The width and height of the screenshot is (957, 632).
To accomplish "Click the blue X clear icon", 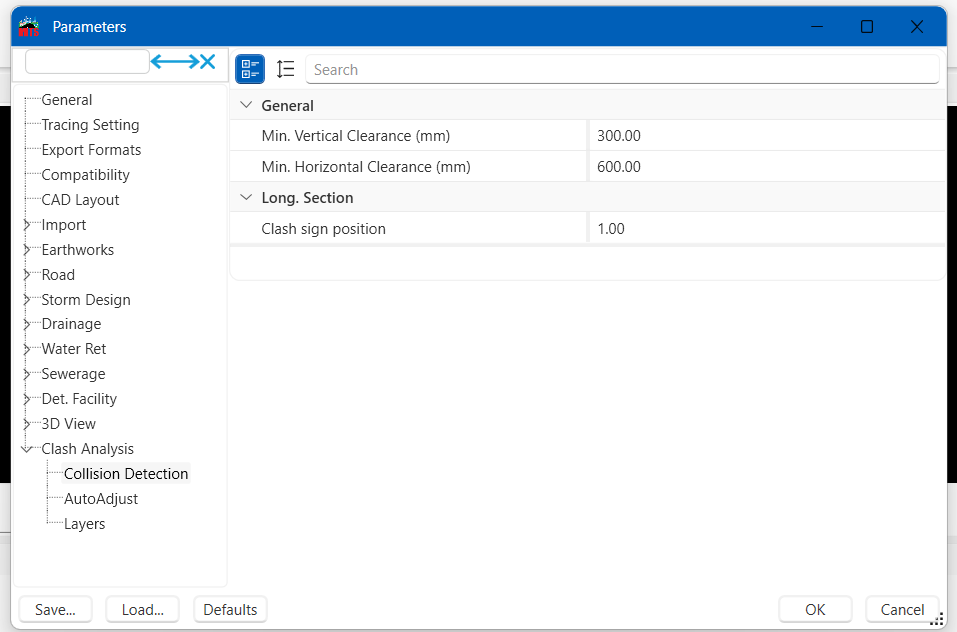I will coord(208,62).
